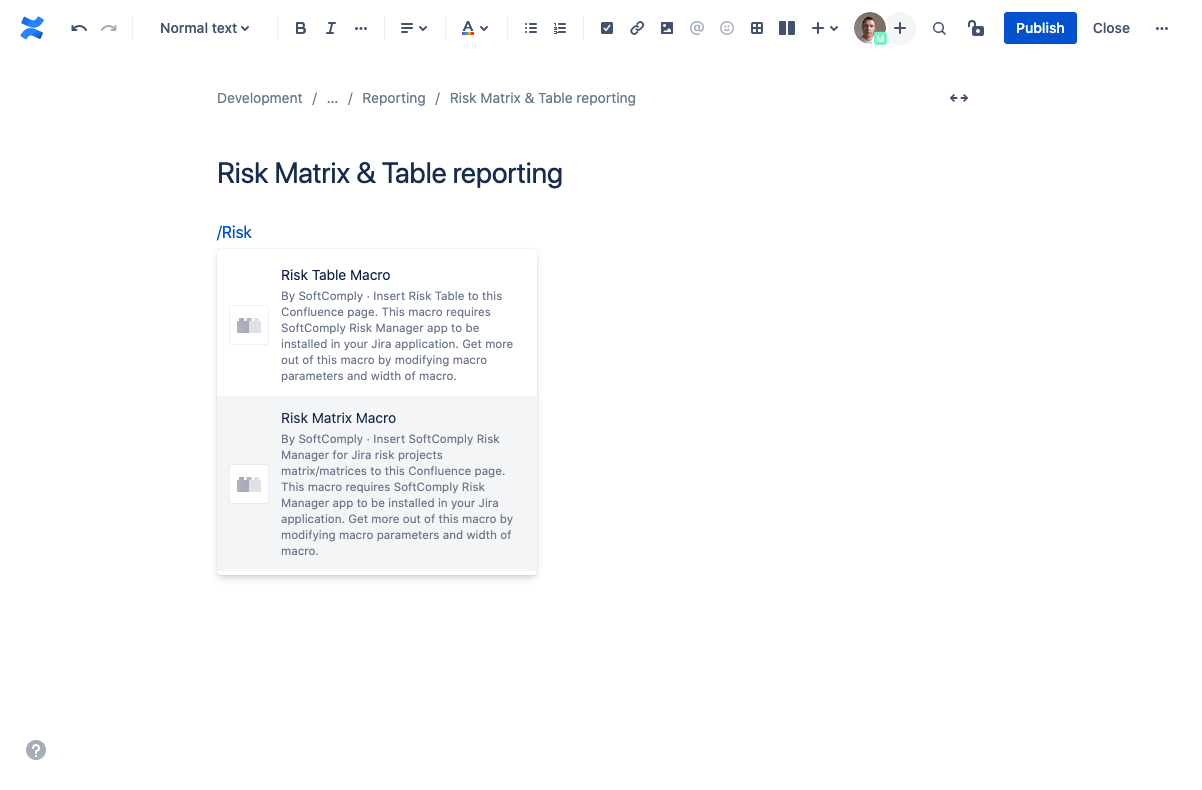Image resolution: width=1202 pixels, height=790 pixels.
Task: Open the insert plus dropdown
Action: [x=824, y=28]
